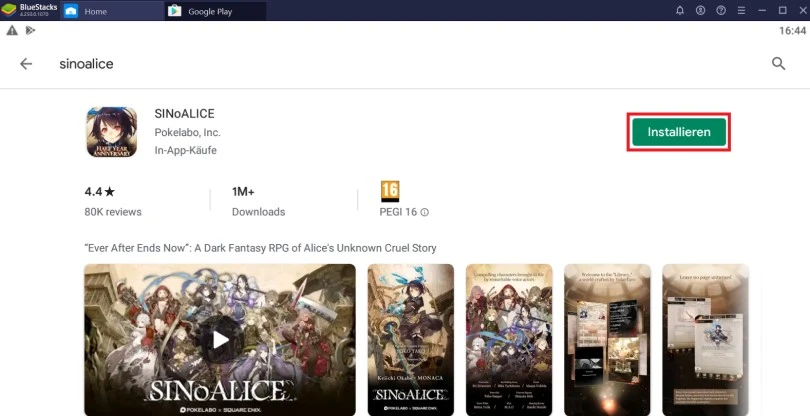Open the Keiichi Okabe MONACA screenshot
810x416 pixels.
point(411,340)
